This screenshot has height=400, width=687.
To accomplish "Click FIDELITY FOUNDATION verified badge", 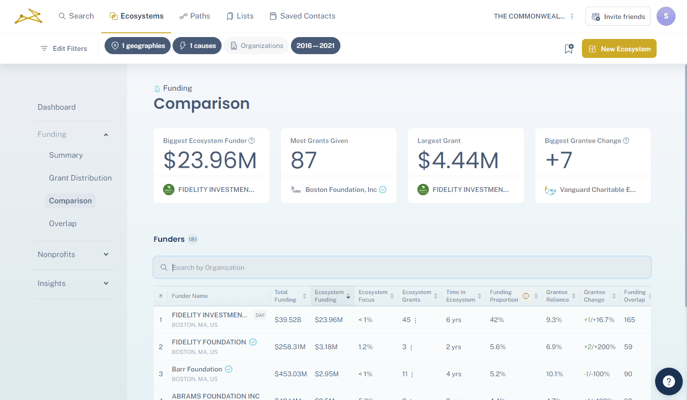I will 253,342.
